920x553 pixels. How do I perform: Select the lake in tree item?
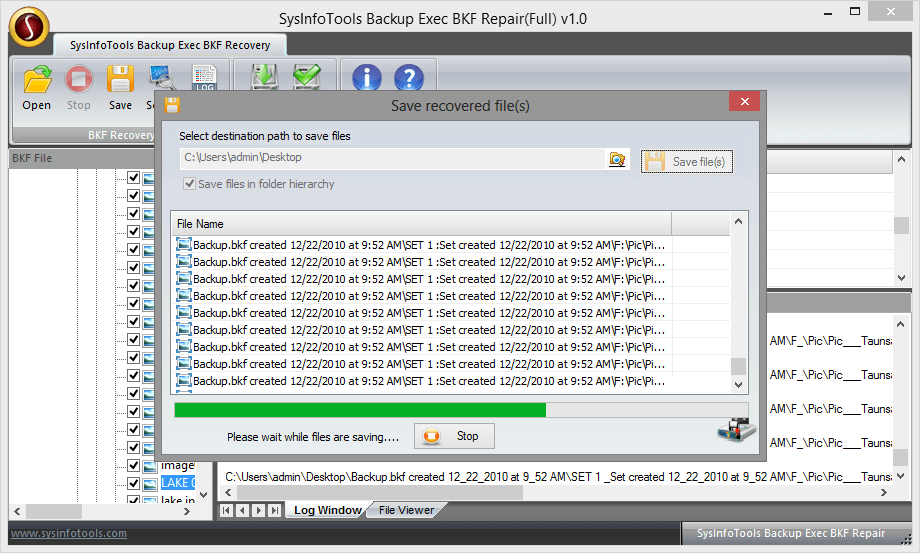(x=177, y=499)
